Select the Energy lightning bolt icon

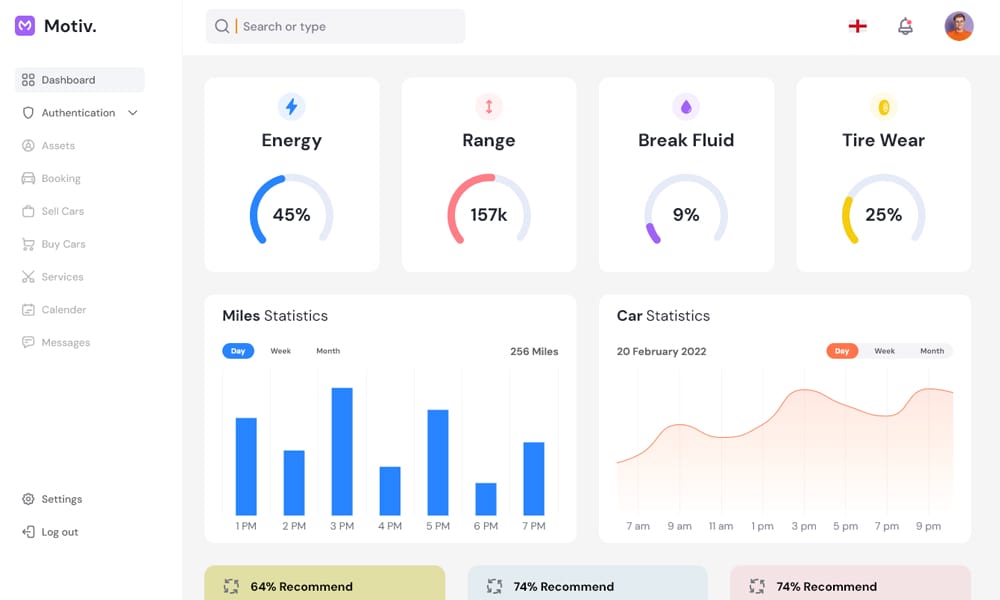[x=291, y=107]
